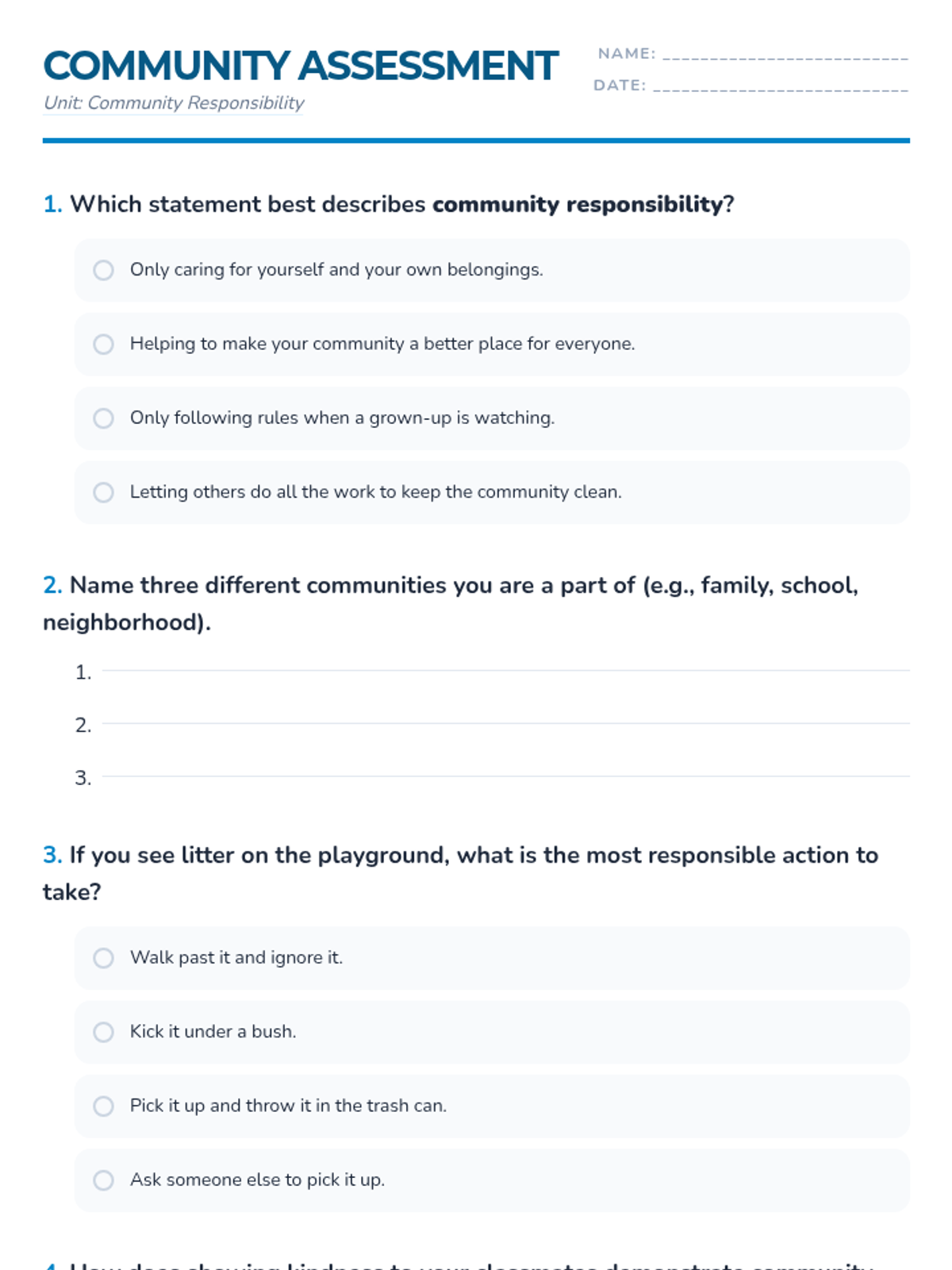Select 'Only following rules when watched' option
This screenshot has height=1270, width=952.
coord(104,418)
